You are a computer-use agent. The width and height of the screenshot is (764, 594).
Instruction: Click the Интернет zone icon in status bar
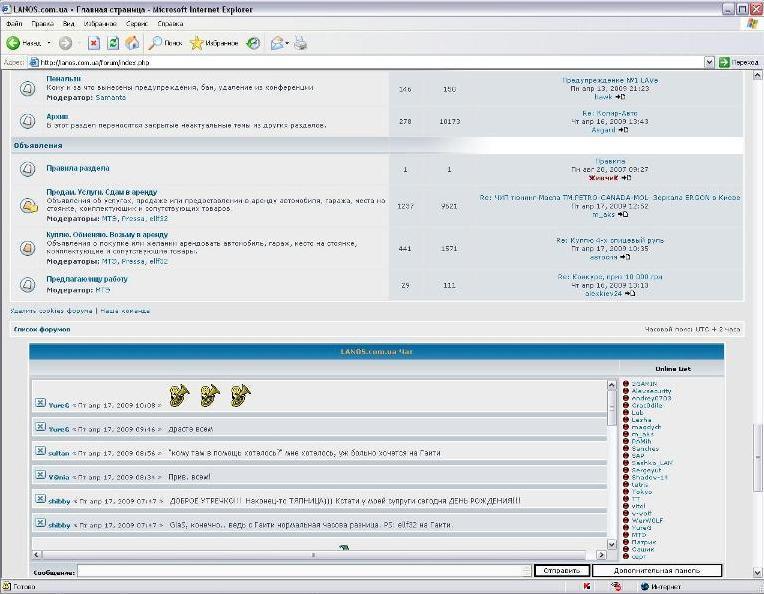click(x=645, y=587)
